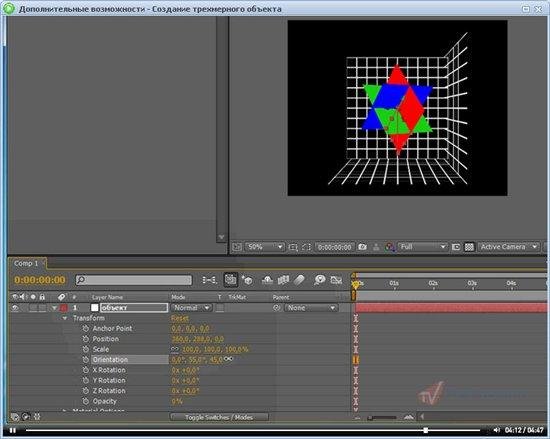Click the timeline layer search field
550x439 pixels.
point(134,280)
